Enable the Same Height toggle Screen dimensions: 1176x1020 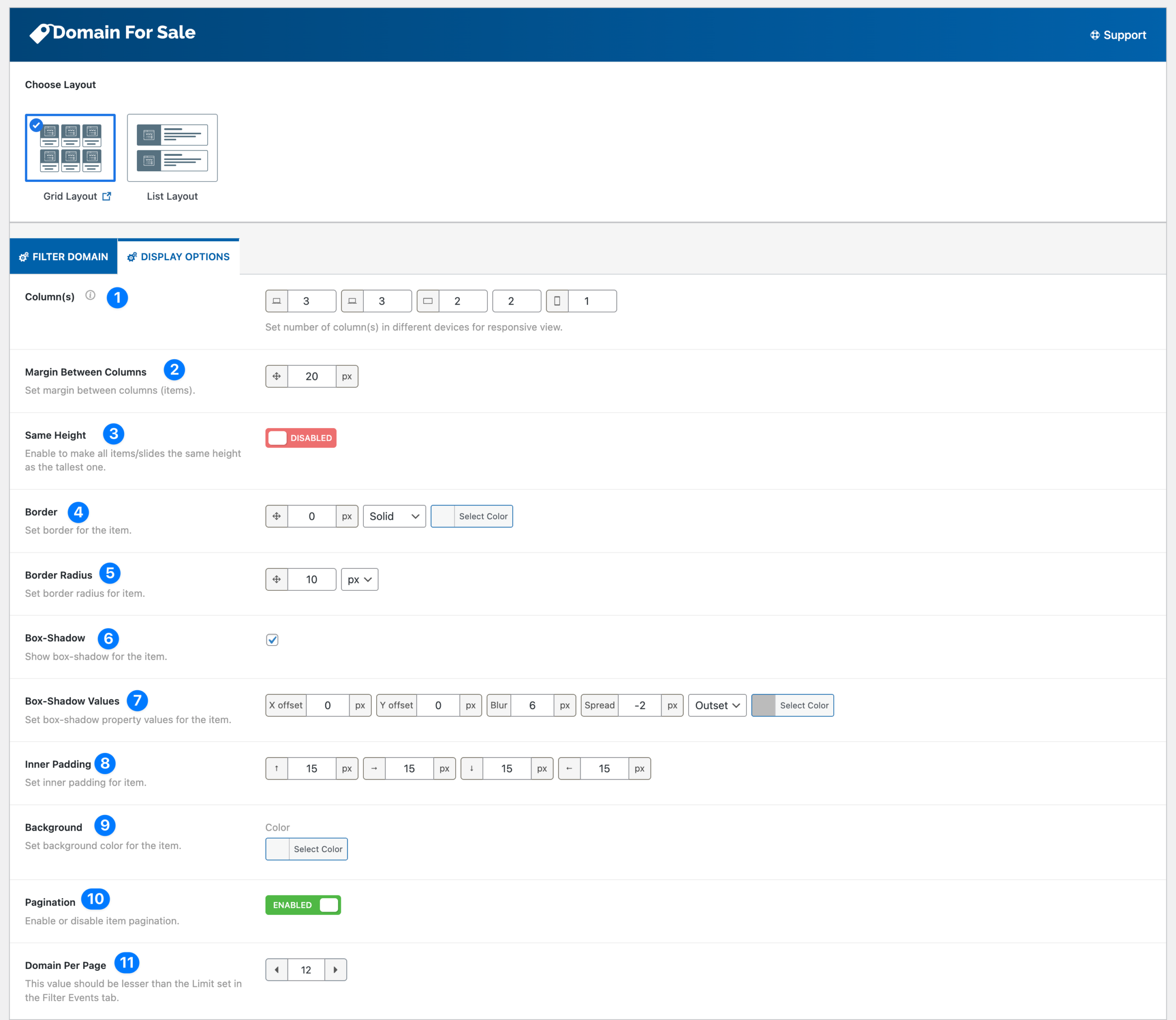click(300, 438)
